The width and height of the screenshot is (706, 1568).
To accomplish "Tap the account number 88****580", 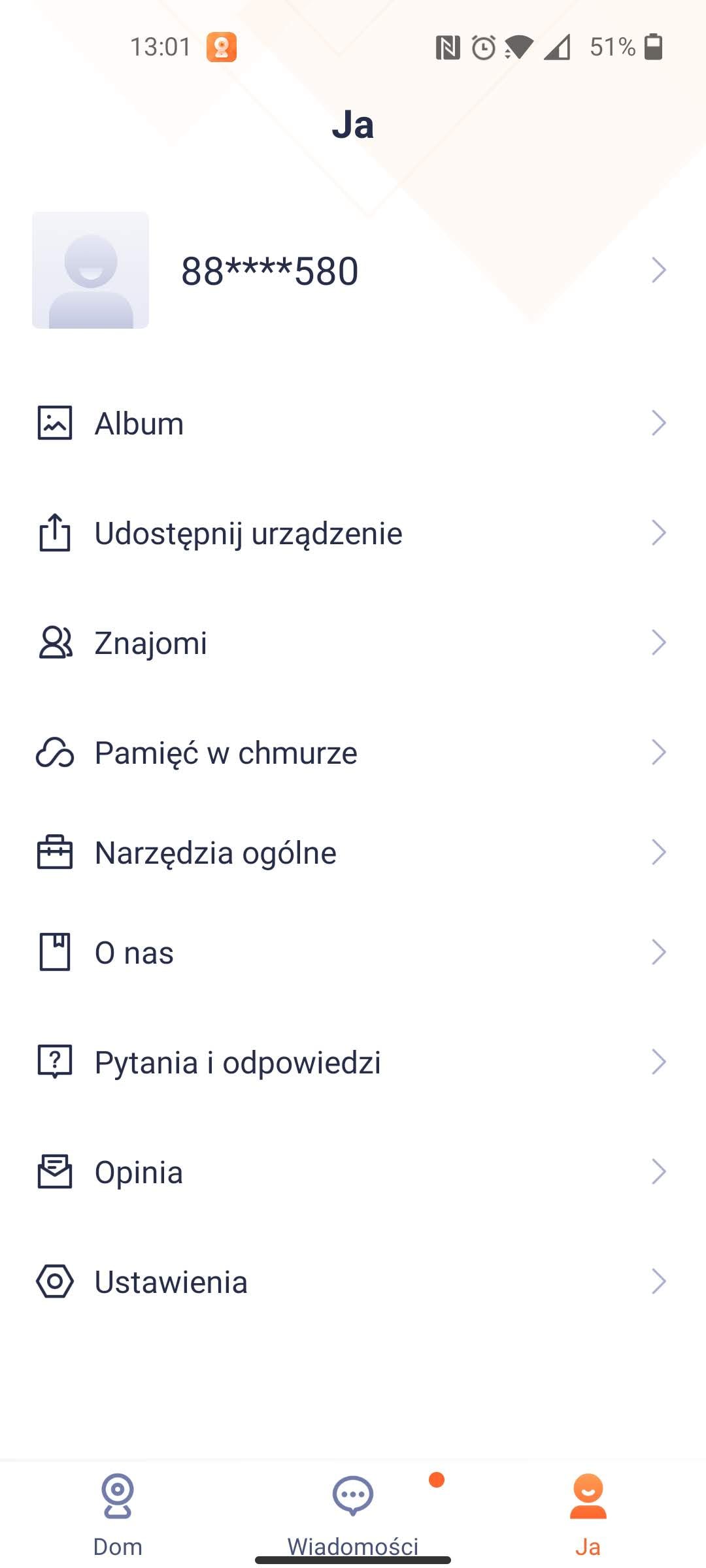I will [x=270, y=271].
